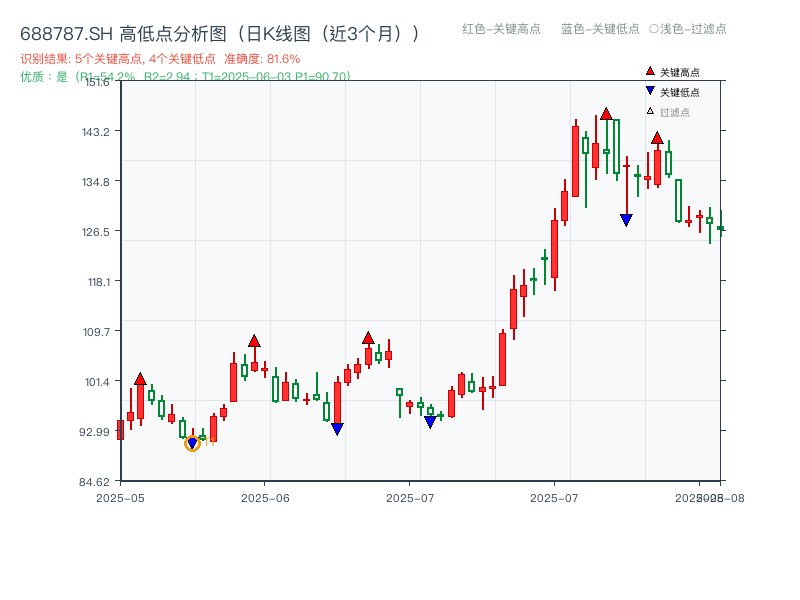Click the 识别结果 summary line
The width and height of the screenshot is (800, 600).
[150, 58]
